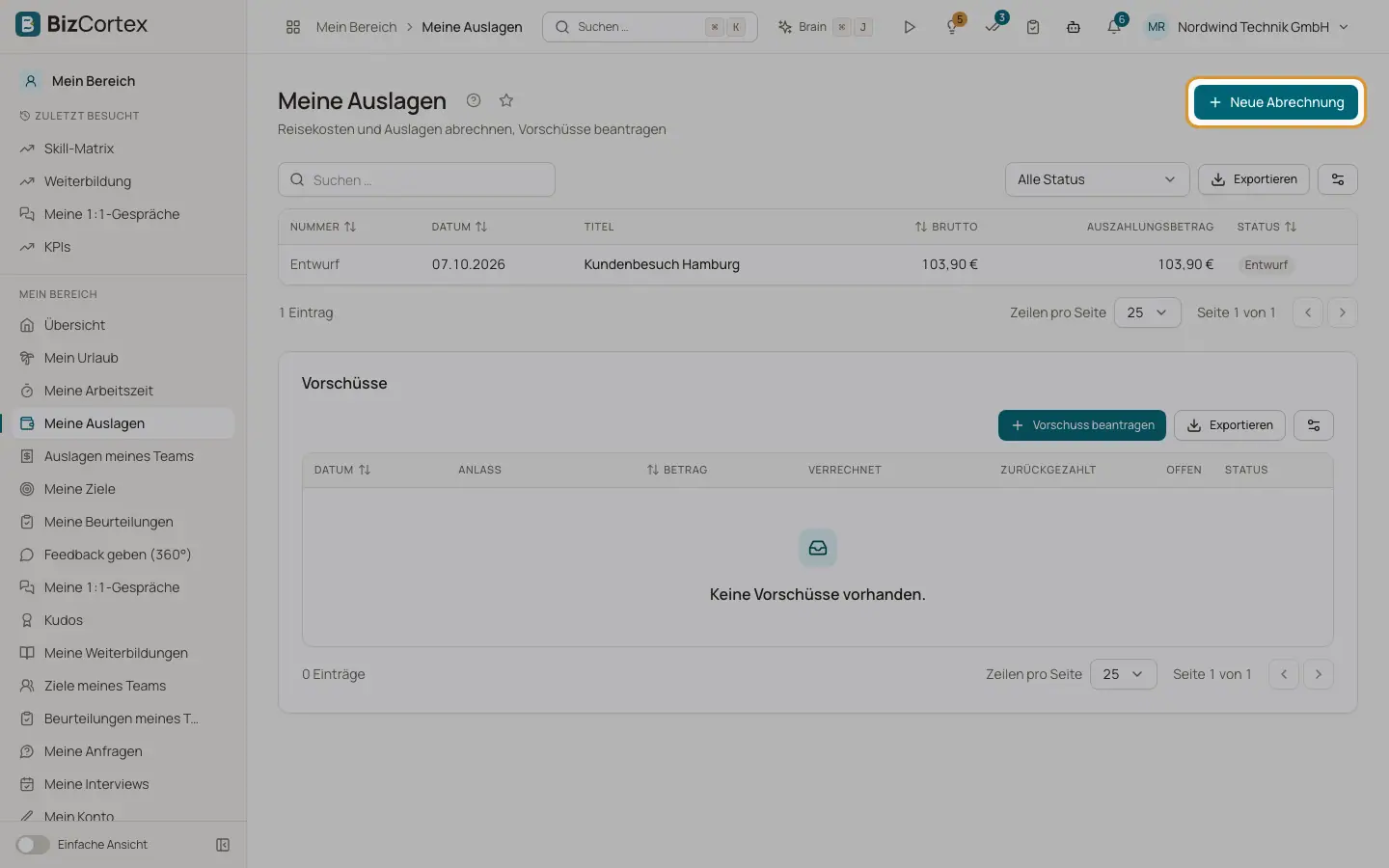Screen dimensions: 1389x868
Task: Click the Neue Abrechnung button
Action: click(1275, 102)
